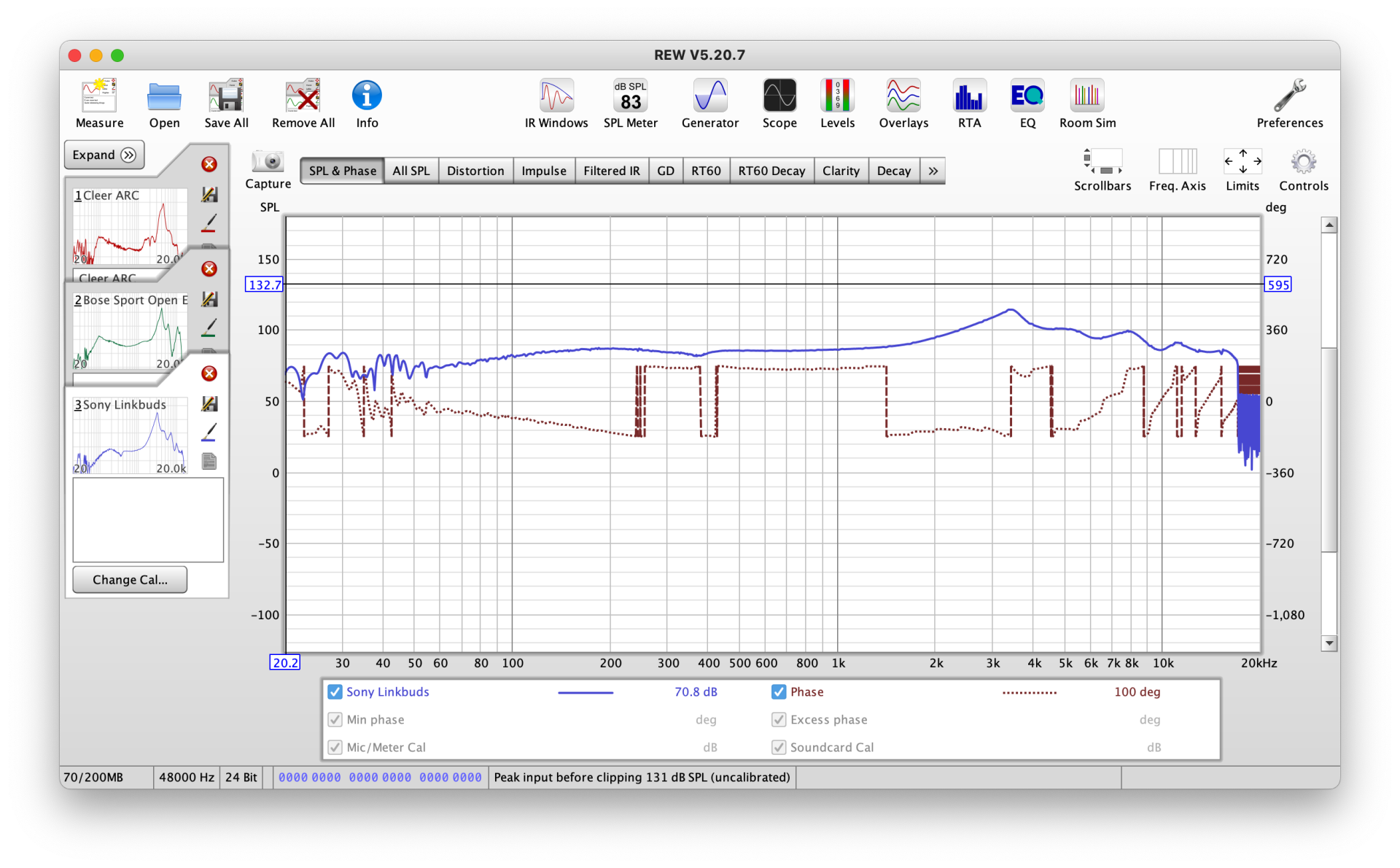Switch to the Impulse tab

544,171
